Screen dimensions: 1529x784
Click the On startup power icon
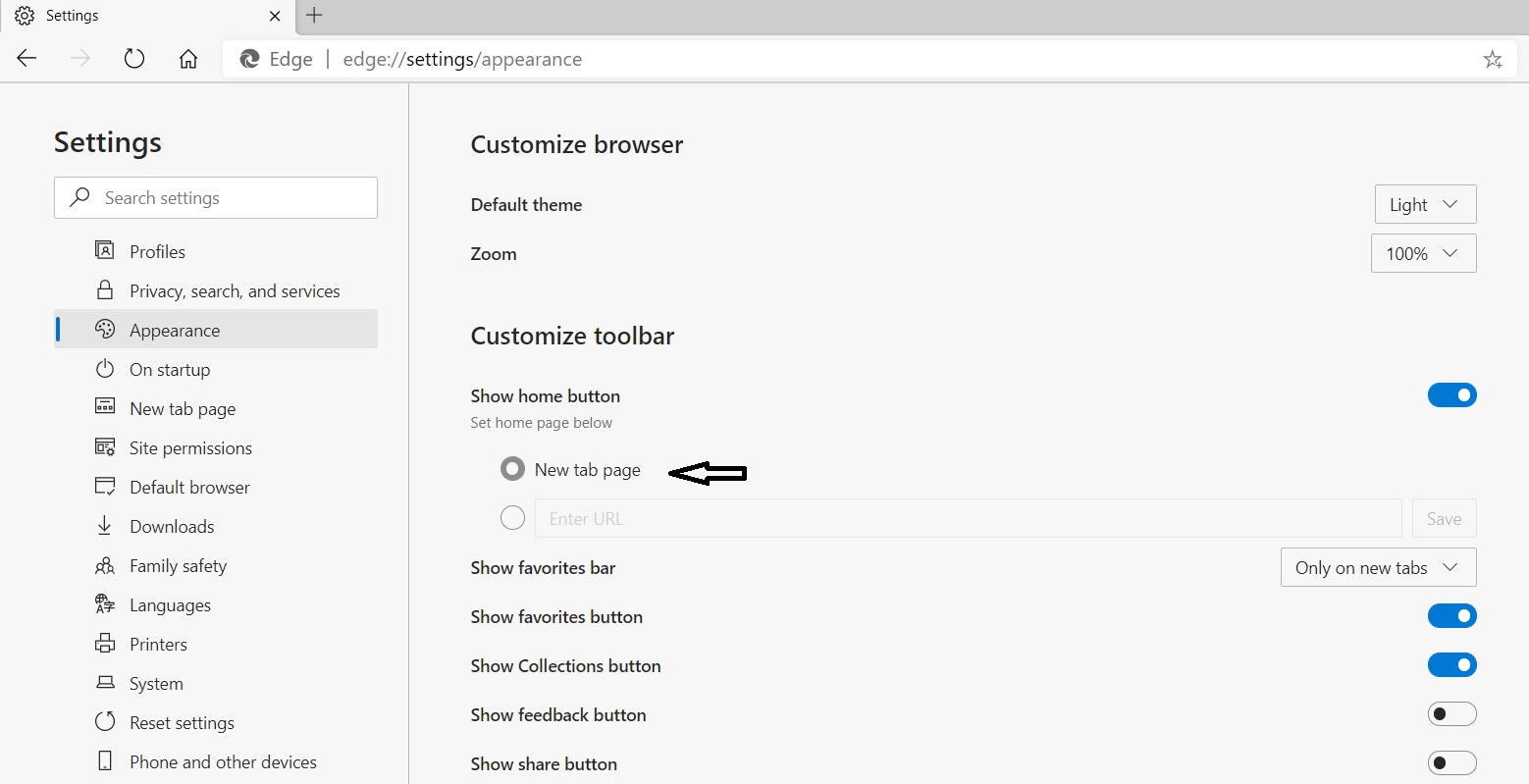(x=105, y=369)
